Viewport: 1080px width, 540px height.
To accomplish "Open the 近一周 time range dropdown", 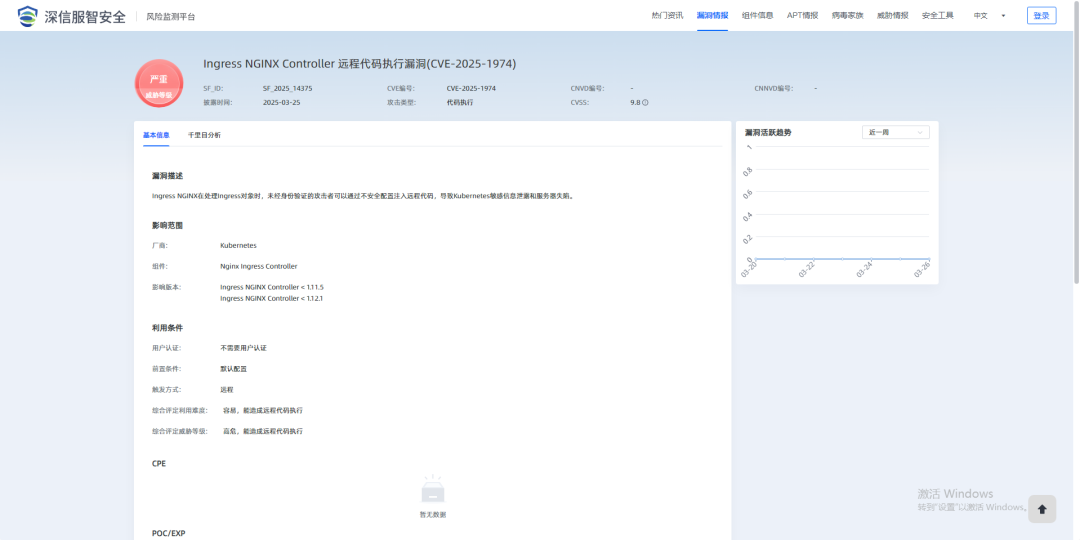I will point(895,132).
